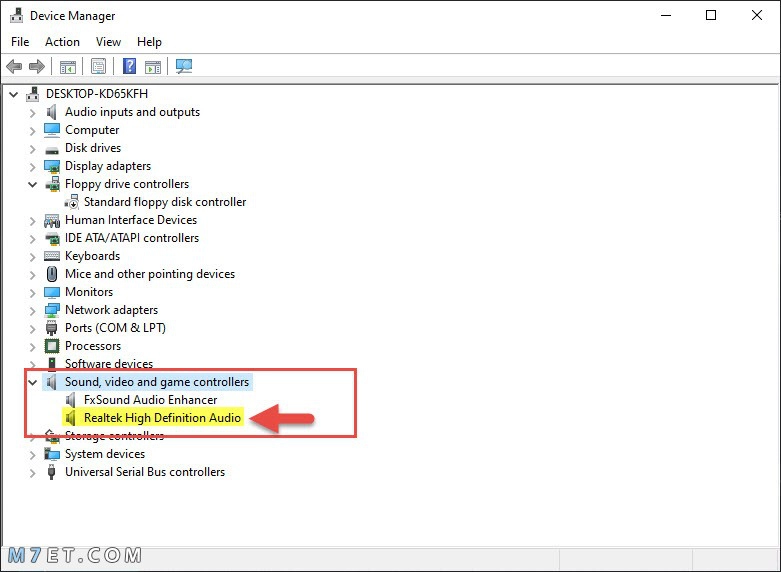Click the Audio inputs and outputs speaker icon
Screen dimensions: 781x572
pyautogui.click(x=51, y=112)
